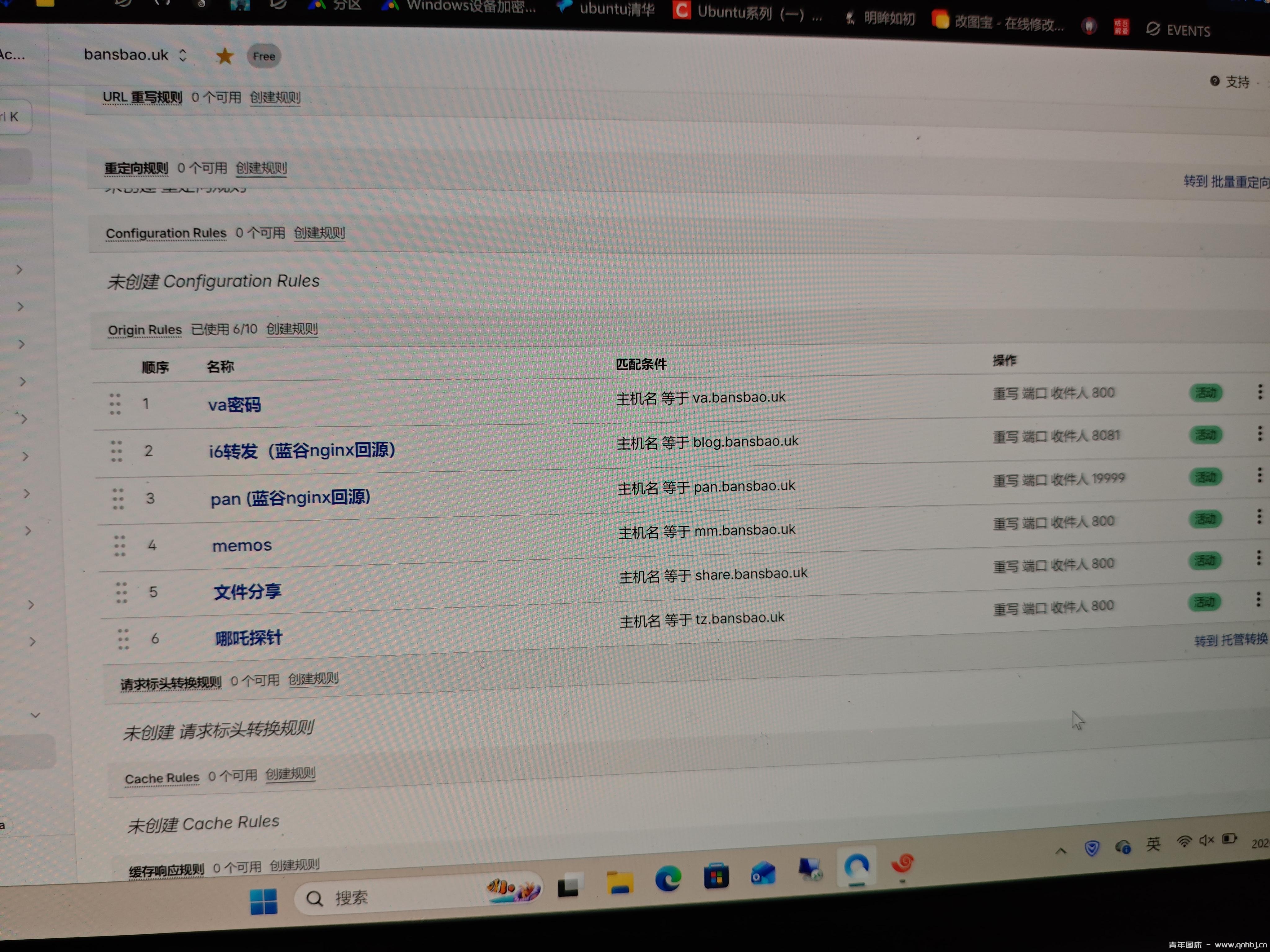Expand the first sidebar chevron item

[x=20, y=270]
